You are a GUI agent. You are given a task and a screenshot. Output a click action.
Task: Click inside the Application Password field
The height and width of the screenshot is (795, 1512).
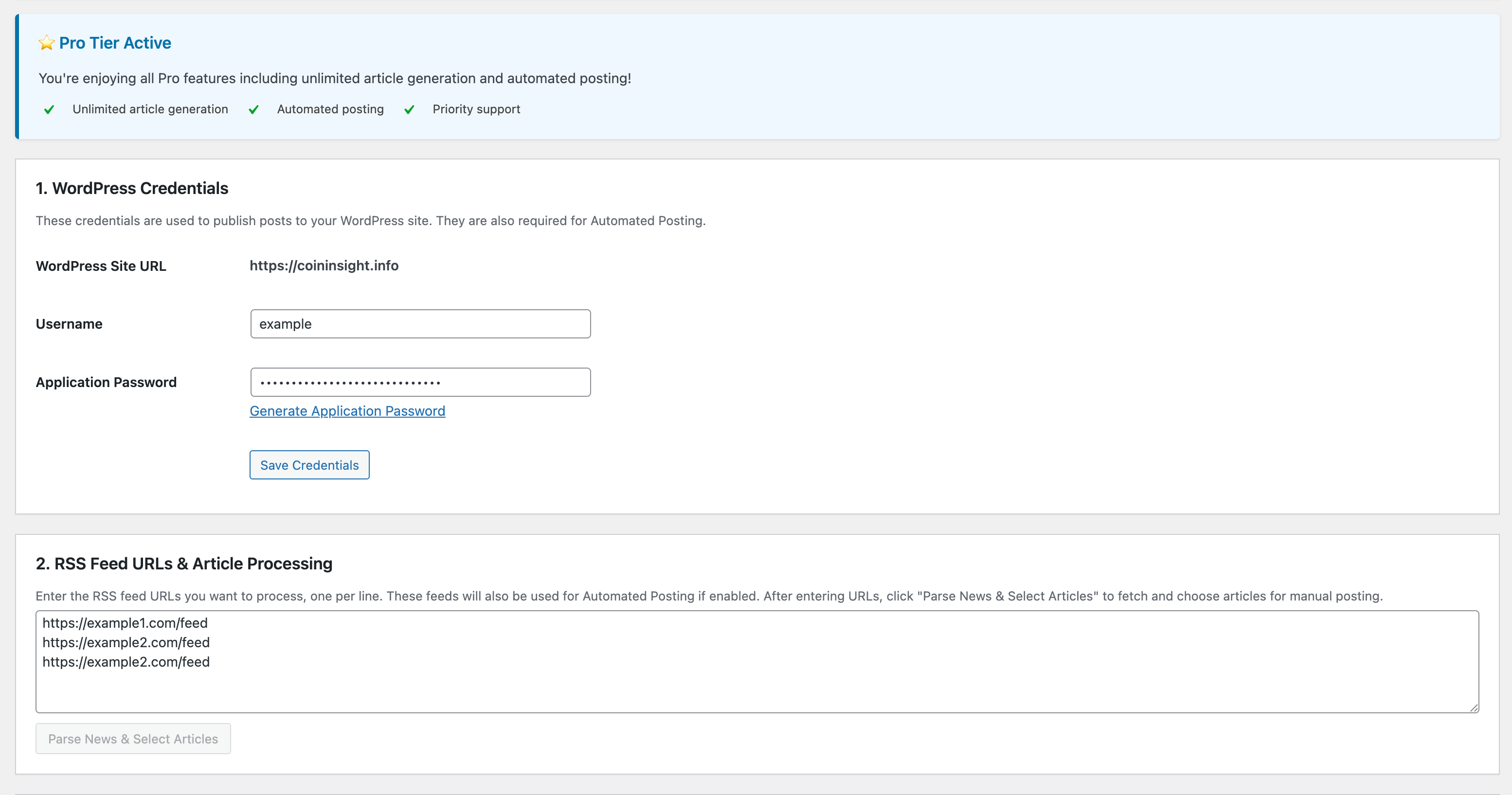(420, 381)
